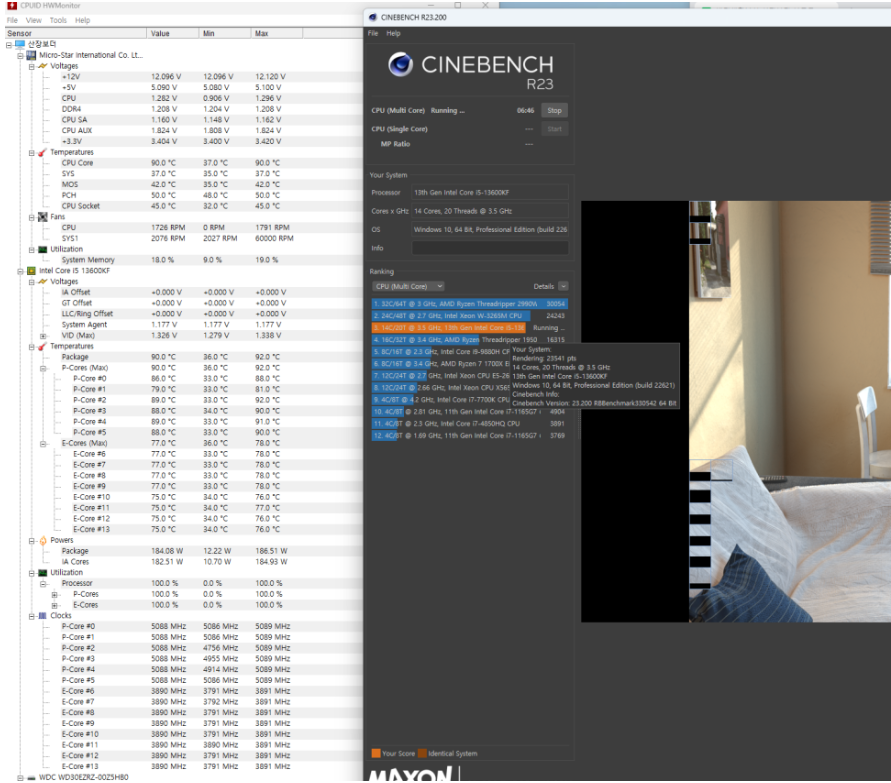Viewport: 891px width, 783px height.
Task: Click the CPU Temperatures thermometer icon
Action: click(x=42, y=347)
